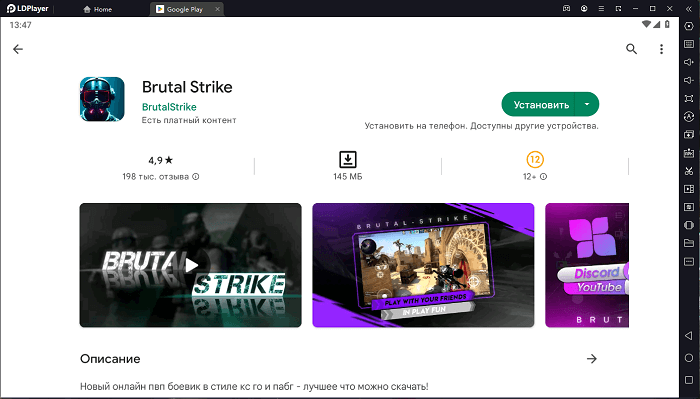Switch to the Home tab
Image resolution: width=700 pixels, height=399 pixels.
97,9
